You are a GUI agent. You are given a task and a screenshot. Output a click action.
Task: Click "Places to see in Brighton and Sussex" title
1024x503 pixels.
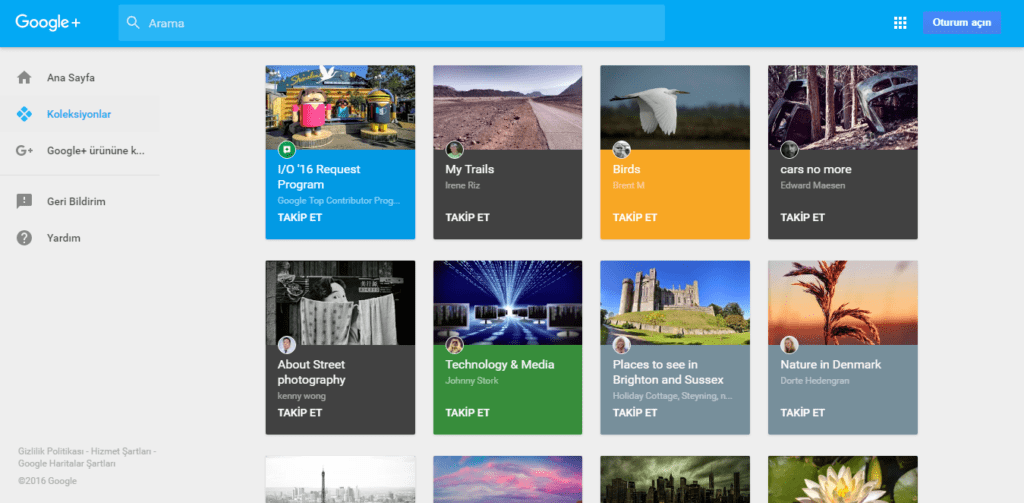point(668,372)
